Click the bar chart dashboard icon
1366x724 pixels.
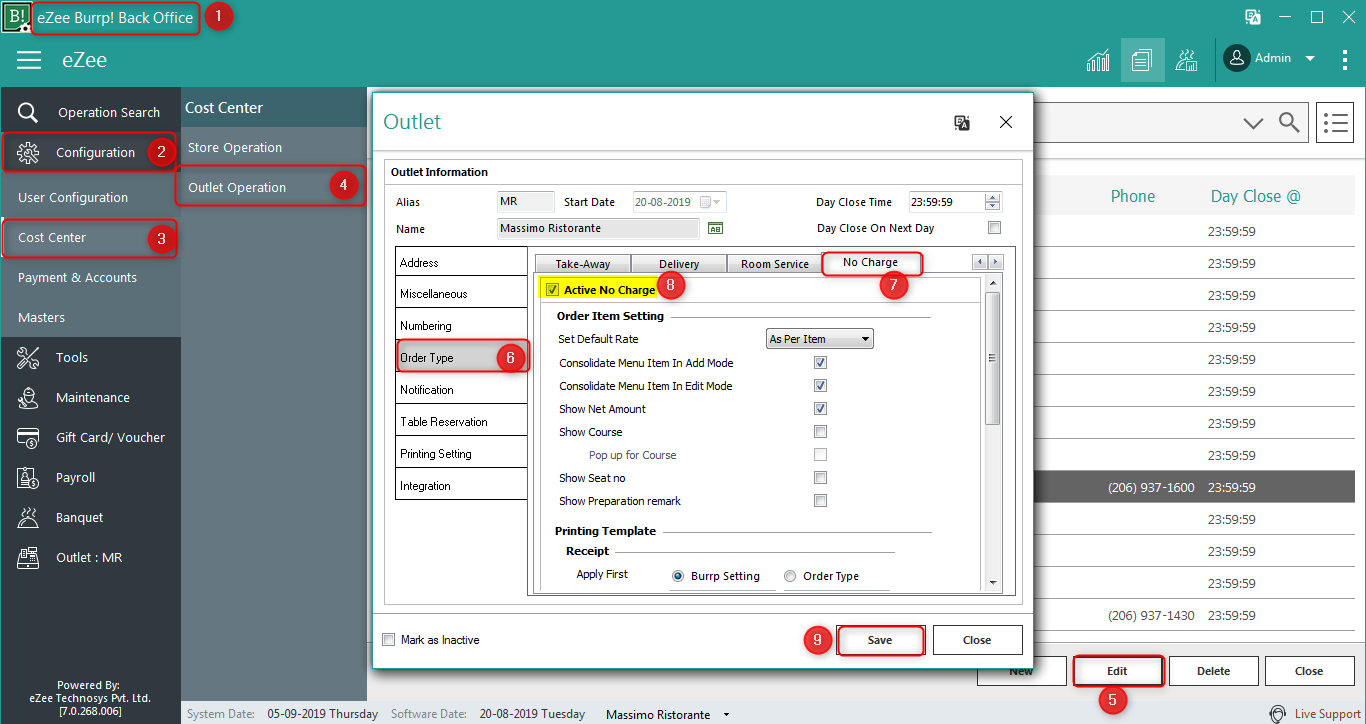coord(1098,60)
